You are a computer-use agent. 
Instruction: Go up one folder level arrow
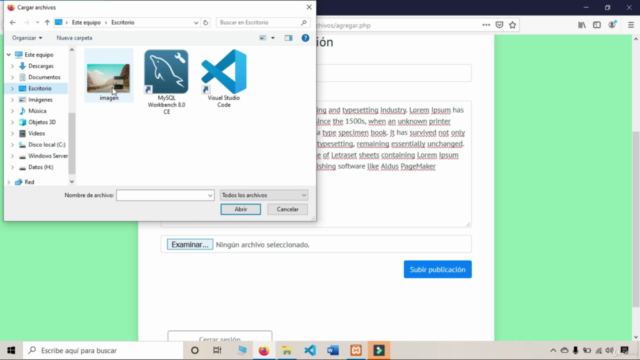click(47, 22)
